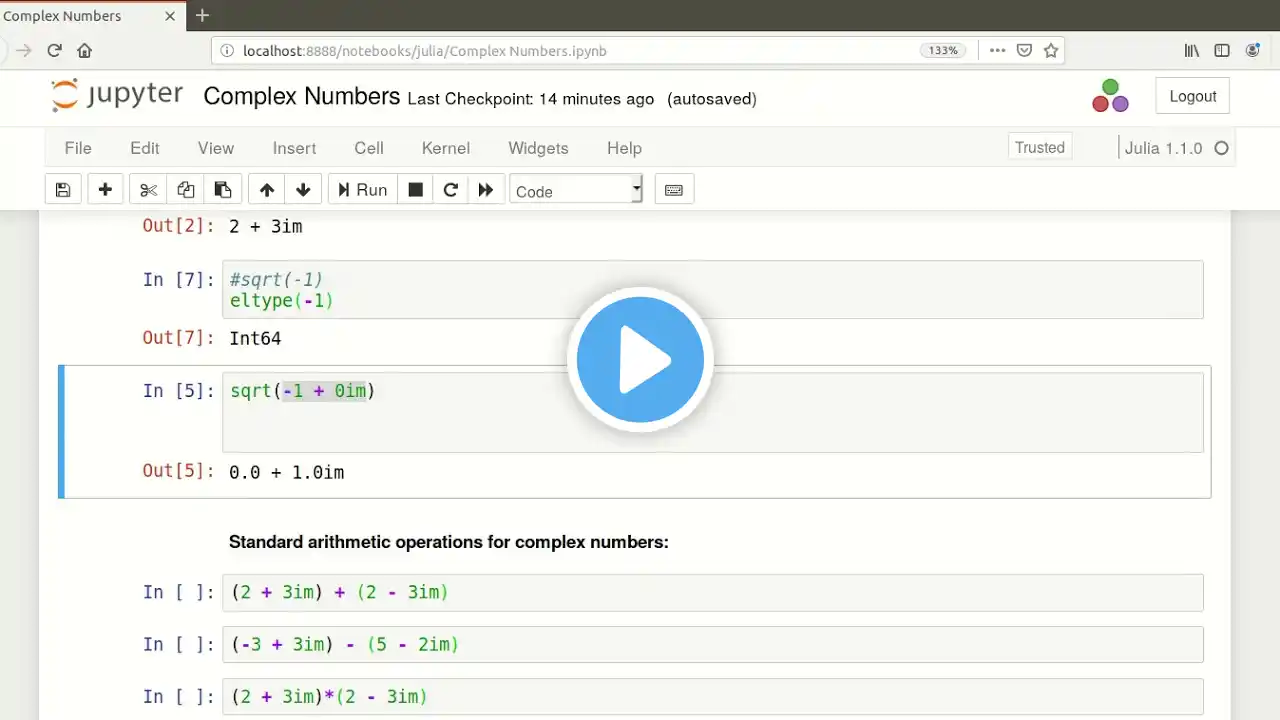Screen dimensions: 1280x720
Task: Click the eltype(-1) code cell
Action: pyautogui.click(x=712, y=290)
